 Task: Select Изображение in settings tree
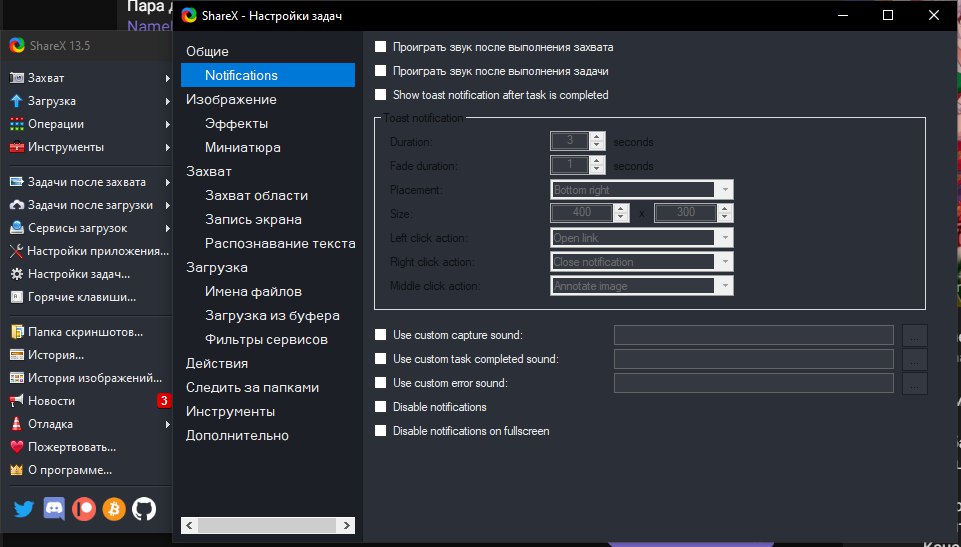click(231, 99)
